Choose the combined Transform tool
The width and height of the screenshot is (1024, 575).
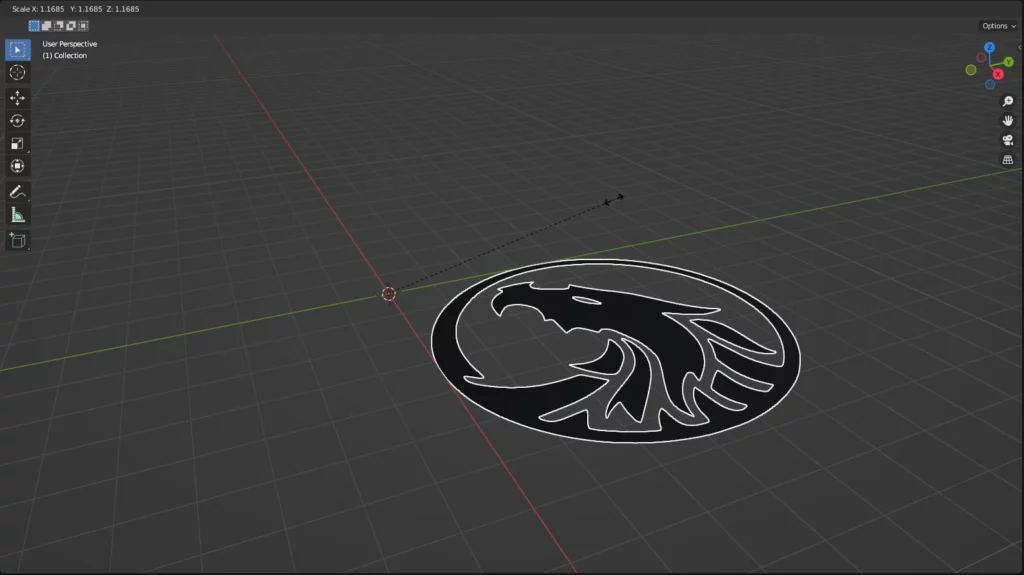click(x=18, y=166)
